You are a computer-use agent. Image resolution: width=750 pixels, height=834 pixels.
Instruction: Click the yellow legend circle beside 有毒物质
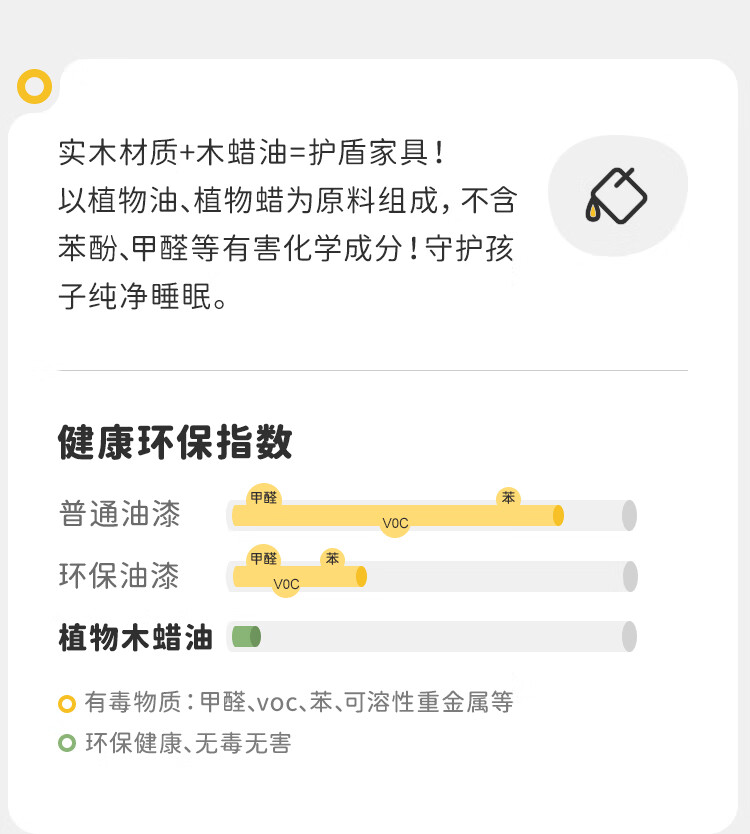point(67,703)
